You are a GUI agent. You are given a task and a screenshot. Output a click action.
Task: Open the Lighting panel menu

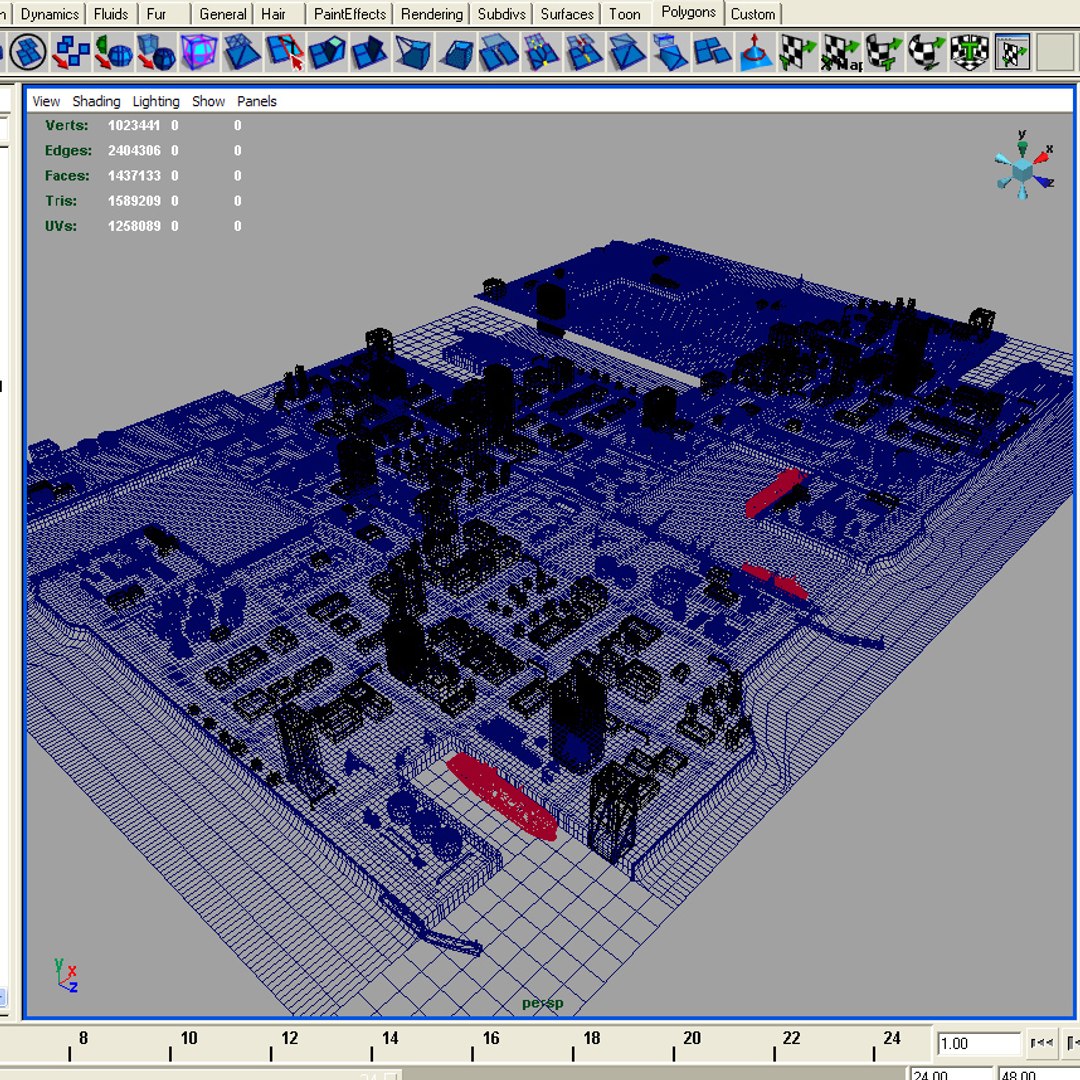pos(156,101)
